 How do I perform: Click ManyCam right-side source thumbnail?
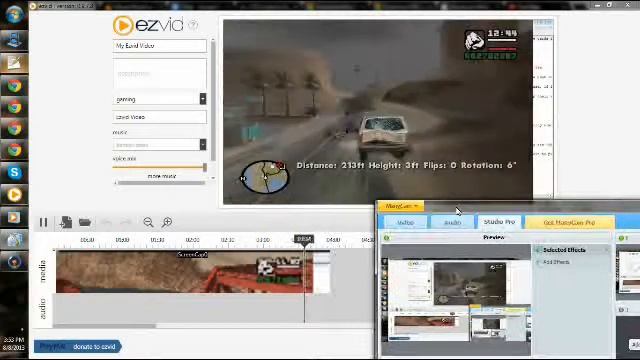[629, 272]
